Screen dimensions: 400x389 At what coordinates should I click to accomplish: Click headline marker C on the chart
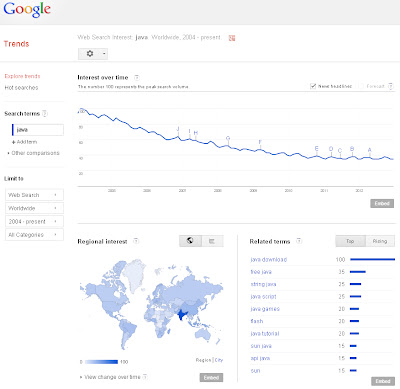[340, 150]
